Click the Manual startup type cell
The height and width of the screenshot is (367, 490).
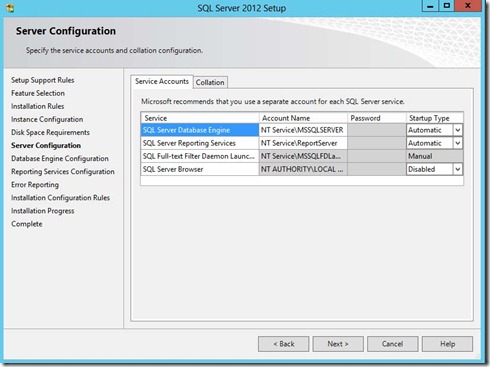point(435,156)
